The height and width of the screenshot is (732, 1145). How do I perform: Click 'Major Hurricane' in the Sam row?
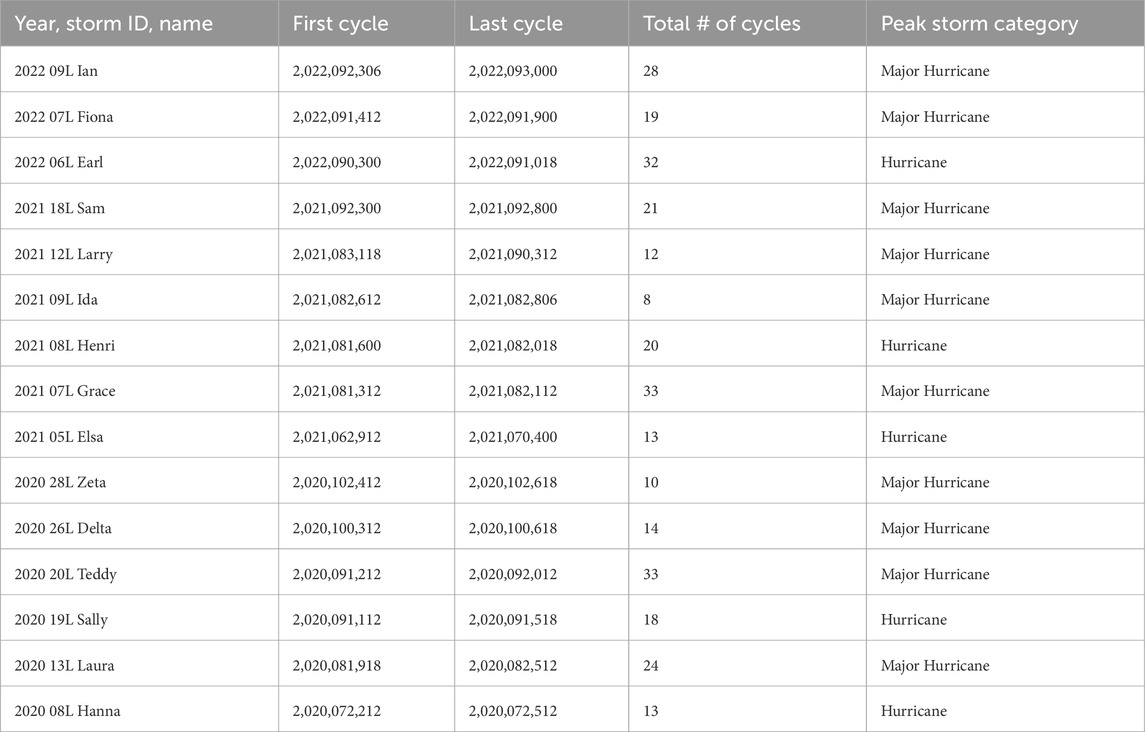pyautogui.click(x=935, y=208)
